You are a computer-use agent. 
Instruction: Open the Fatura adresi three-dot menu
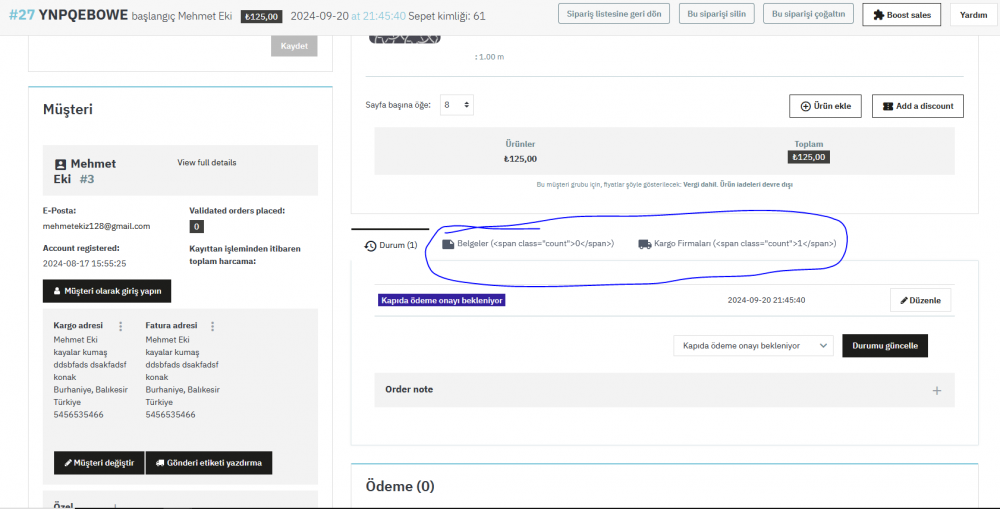coord(212,326)
